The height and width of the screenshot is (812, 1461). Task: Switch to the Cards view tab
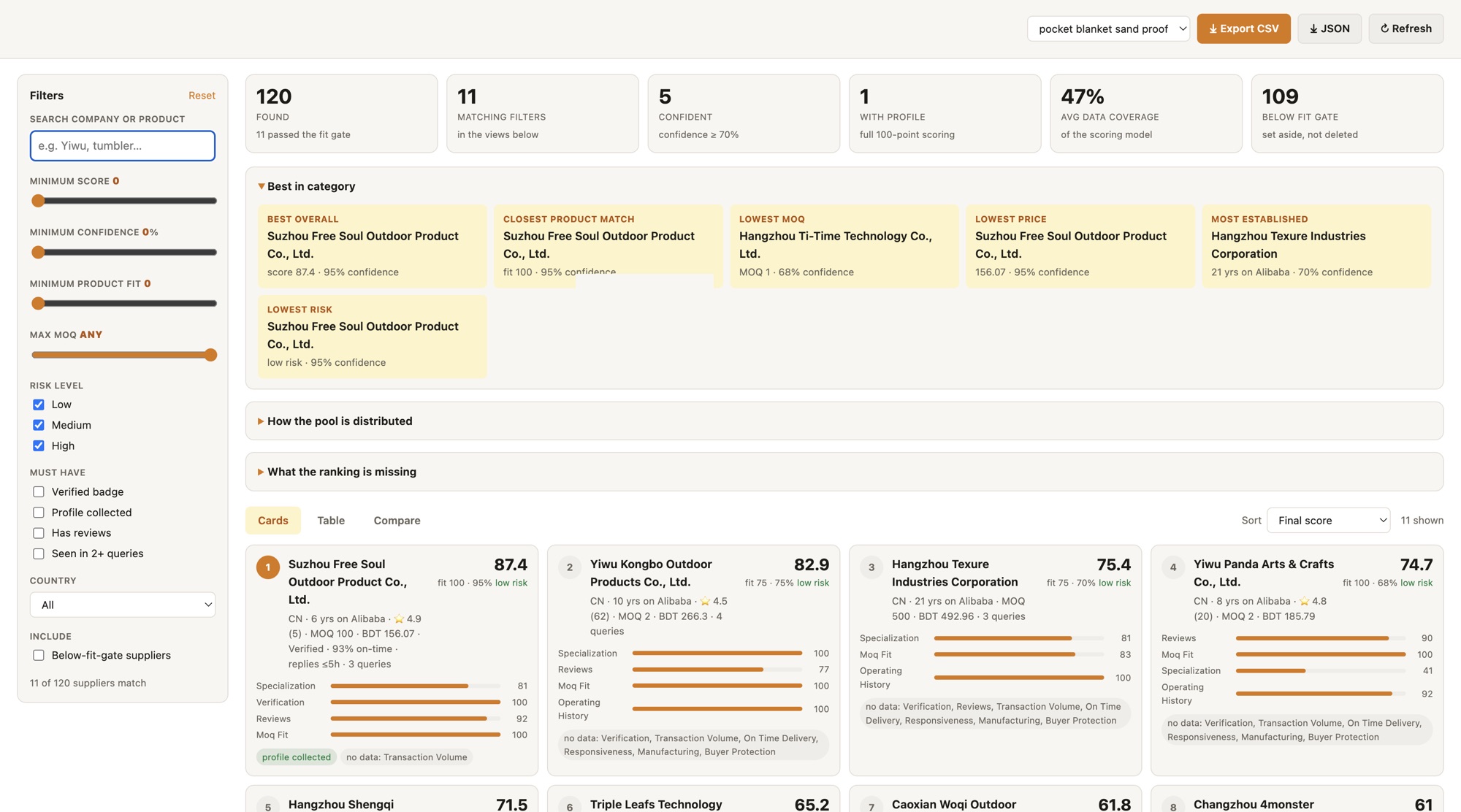273,521
